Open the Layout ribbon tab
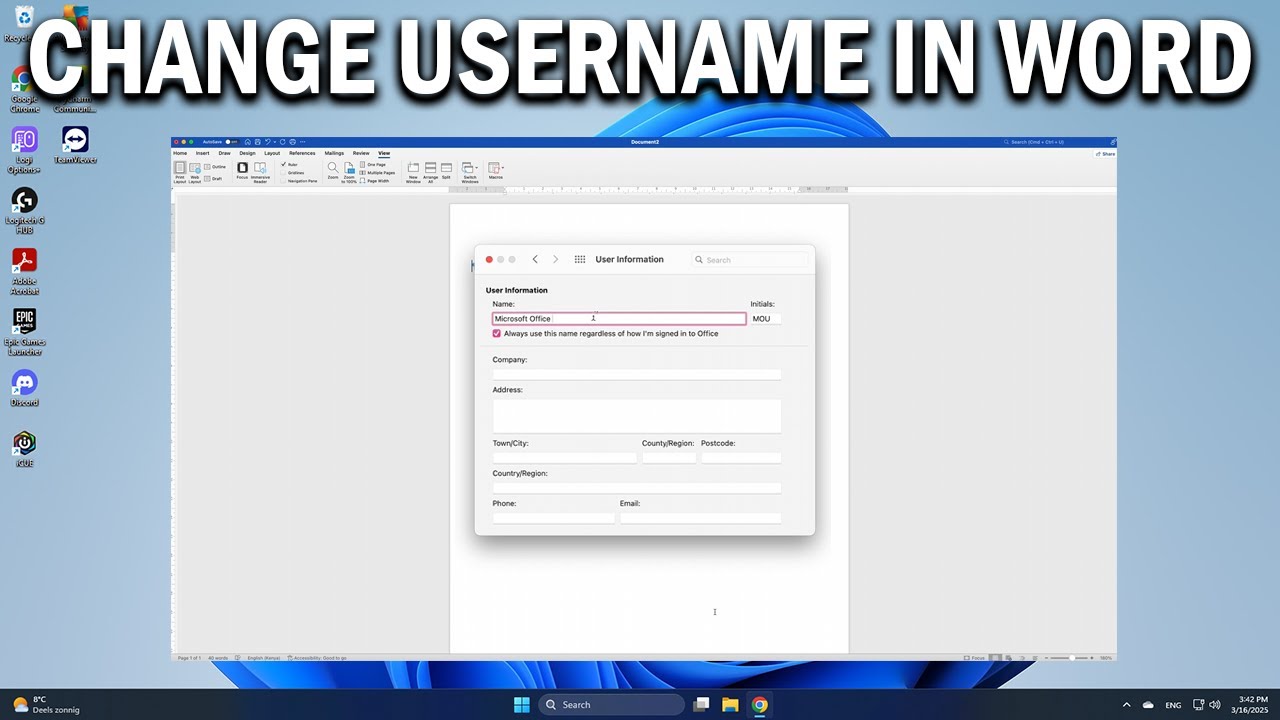 pos(272,153)
